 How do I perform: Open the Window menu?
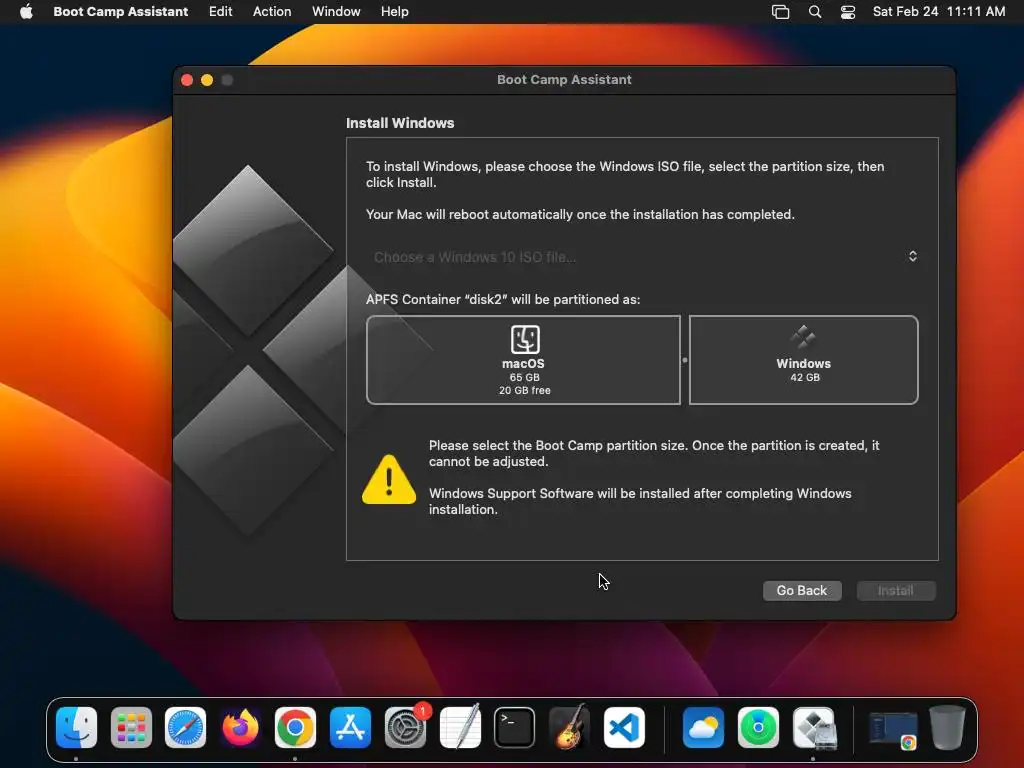click(336, 12)
